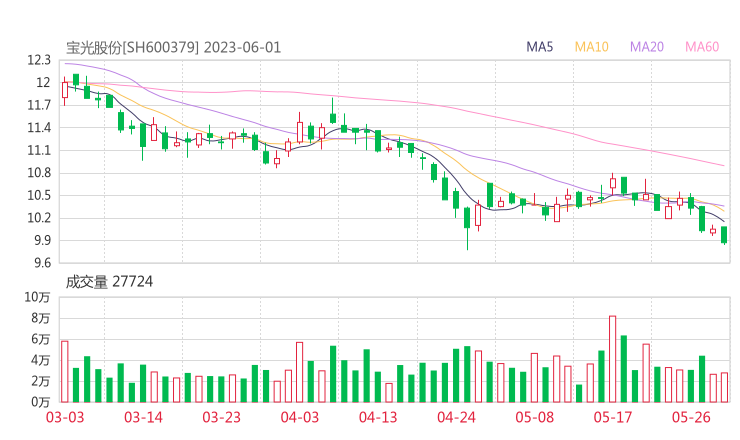Select the last green candlestick on the right
740x440 pixels.
coord(724,235)
